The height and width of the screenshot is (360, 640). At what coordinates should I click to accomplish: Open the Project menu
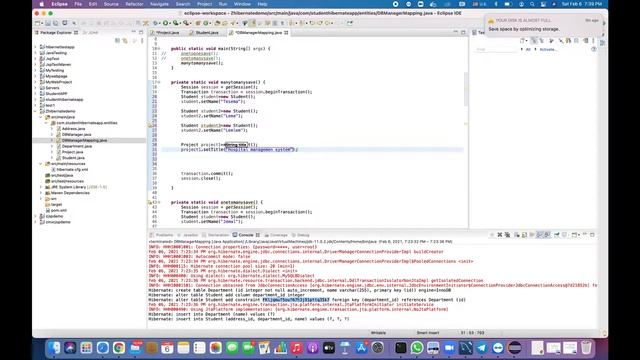pos(204,4)
